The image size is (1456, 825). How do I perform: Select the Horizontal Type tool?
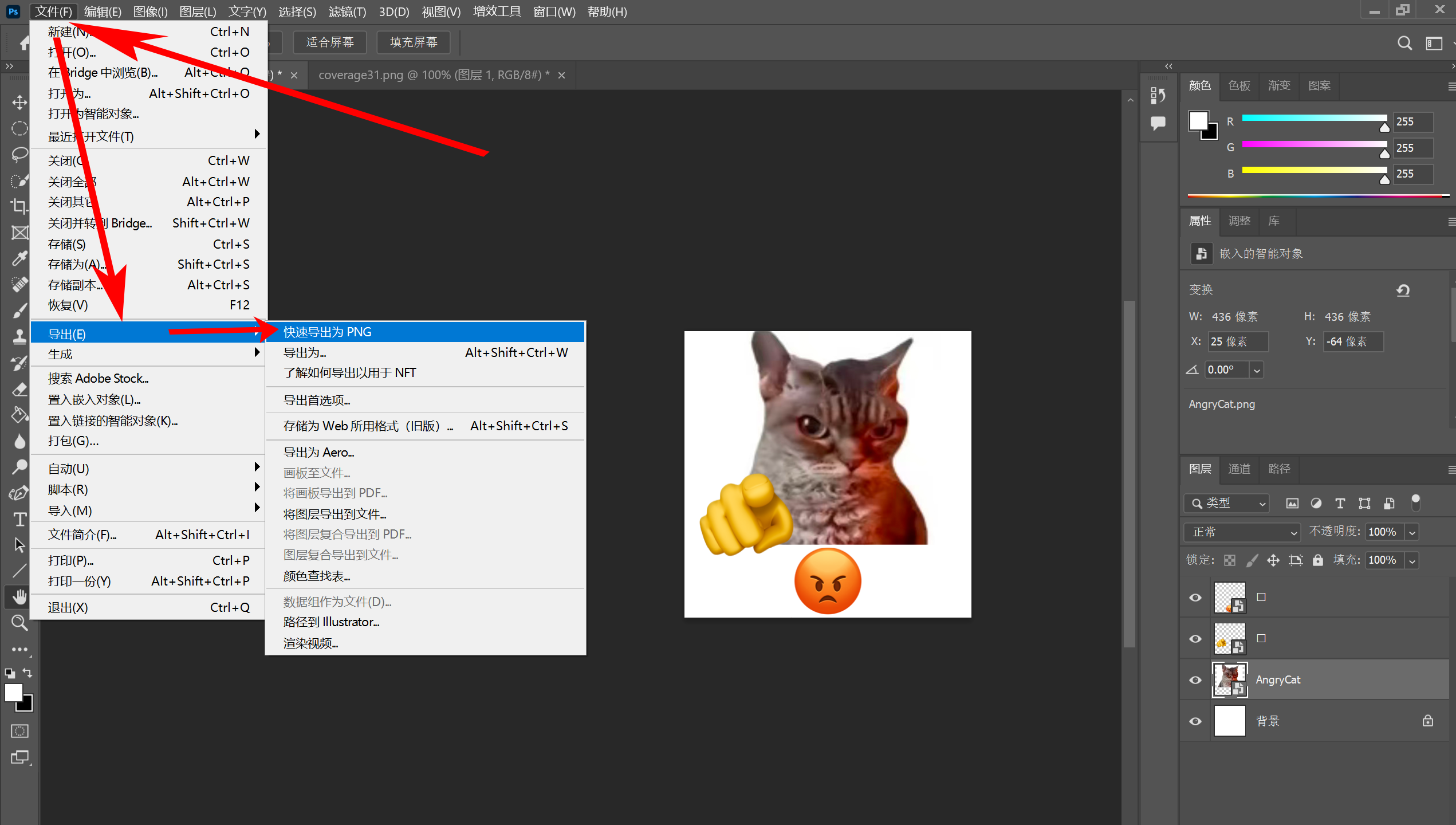coord(19,519)
